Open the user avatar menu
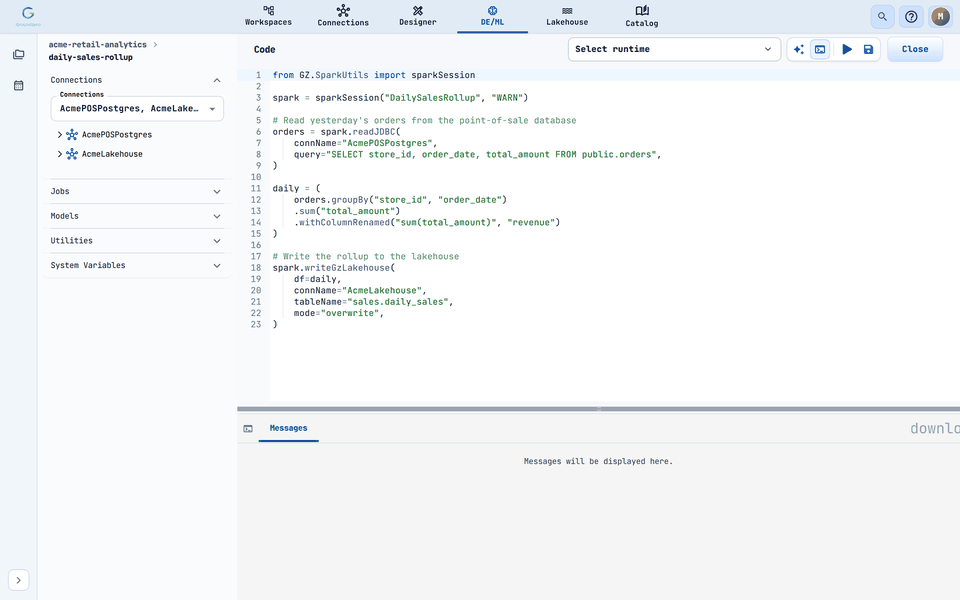The width and height of the screenshot is (960, 600). coord(940,17)
